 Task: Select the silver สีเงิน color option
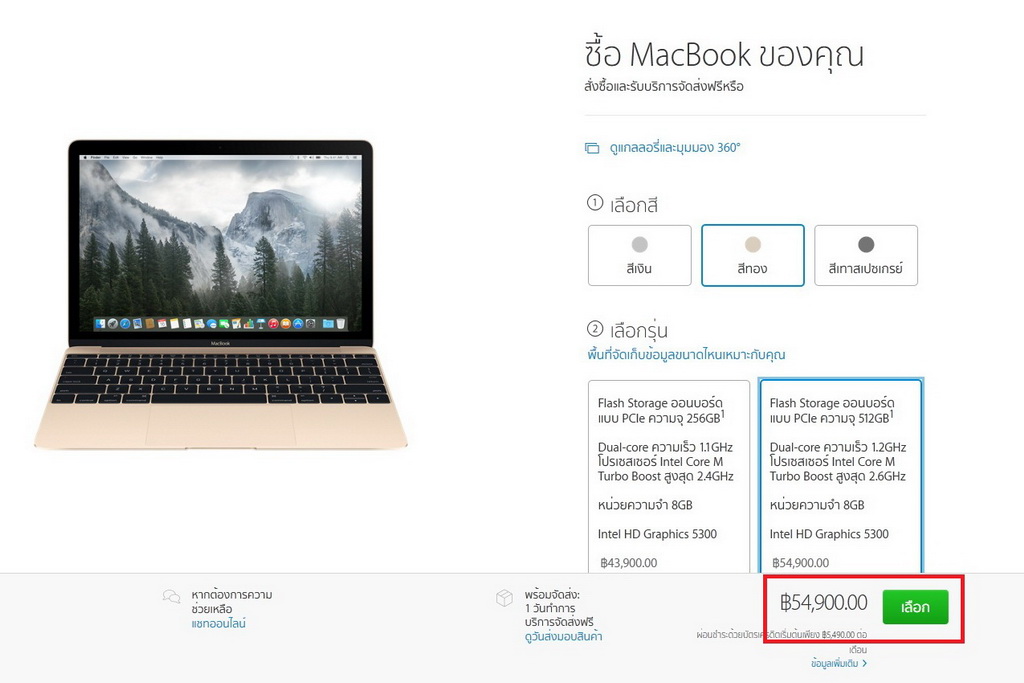pyautogui.click(x=639, y=255)
